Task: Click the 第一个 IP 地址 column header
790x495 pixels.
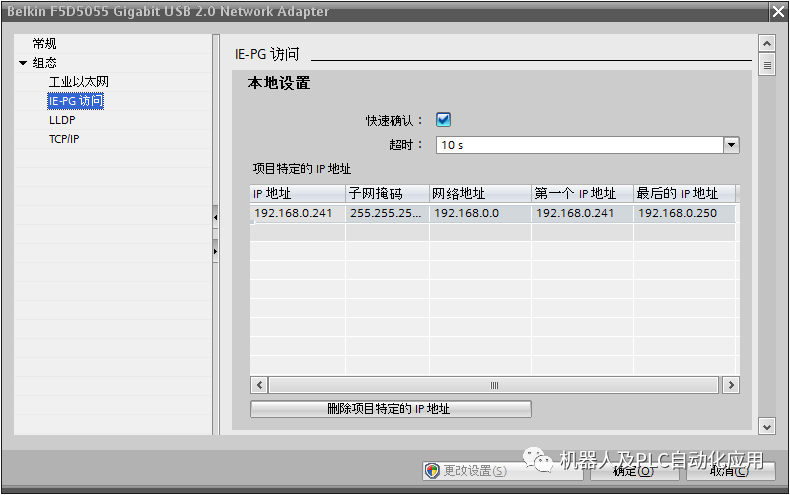Action: 582,194
